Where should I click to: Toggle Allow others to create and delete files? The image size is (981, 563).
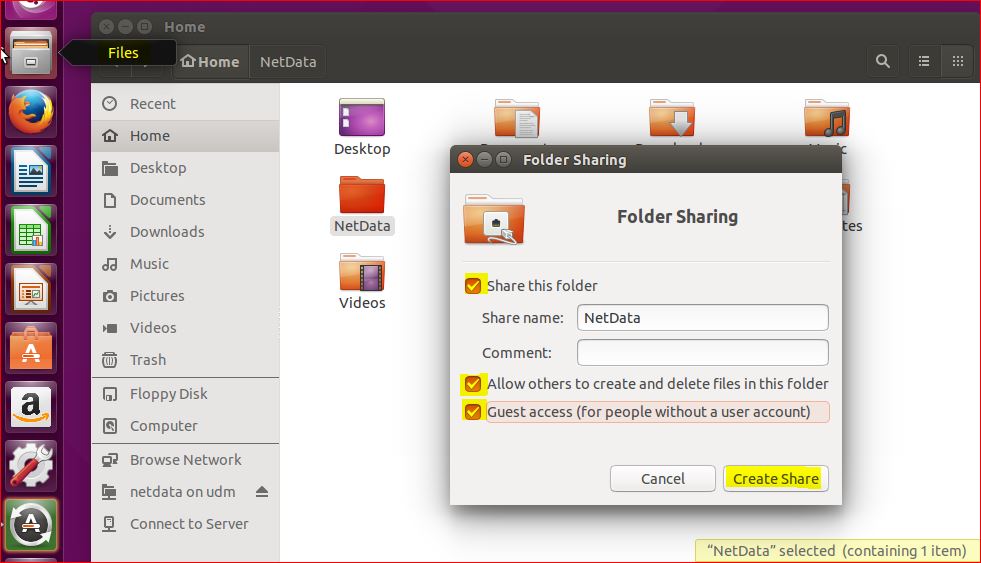pos(473,384)
